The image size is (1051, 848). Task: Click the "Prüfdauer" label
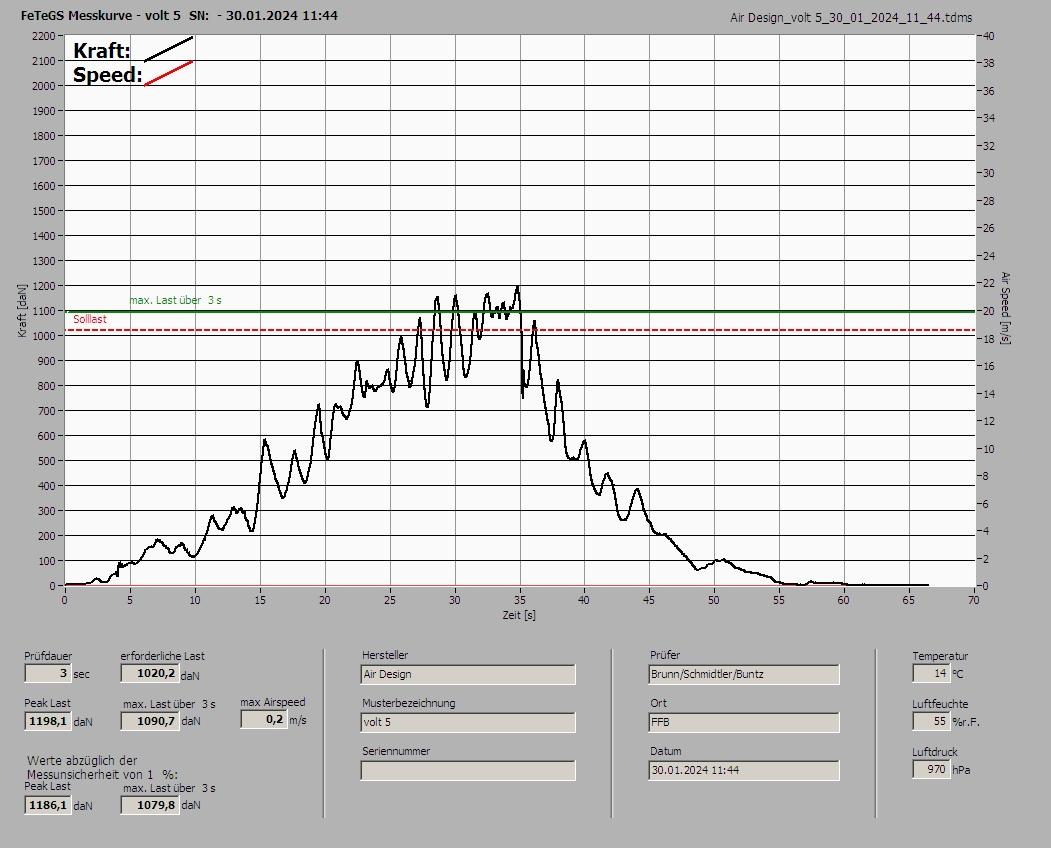(x=48, y=656)
